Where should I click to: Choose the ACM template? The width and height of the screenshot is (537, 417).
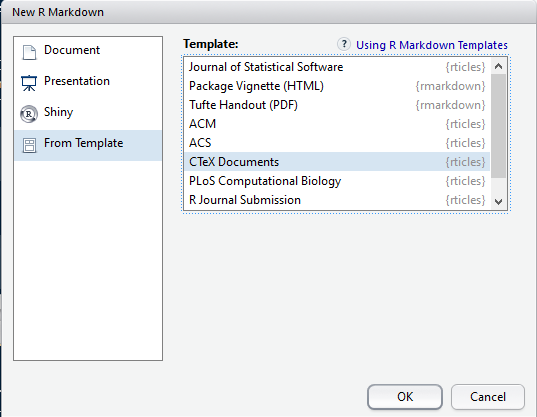(337, 124)
